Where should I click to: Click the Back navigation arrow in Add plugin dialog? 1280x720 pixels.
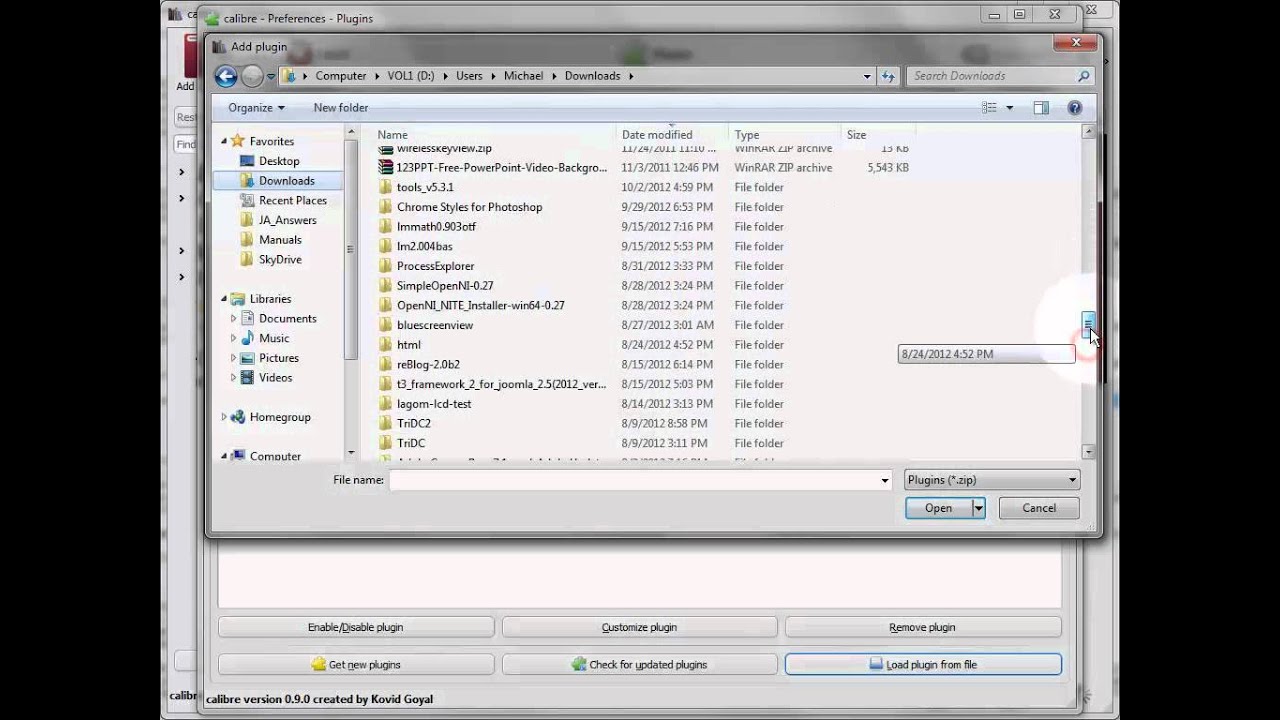[226, 76]
